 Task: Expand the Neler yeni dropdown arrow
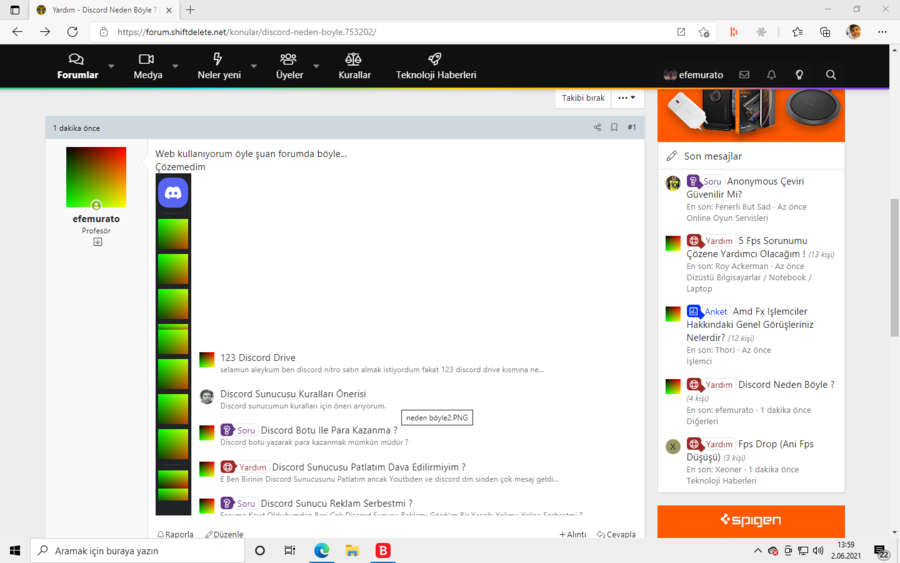pyautogui.click(x=253, y=67)
